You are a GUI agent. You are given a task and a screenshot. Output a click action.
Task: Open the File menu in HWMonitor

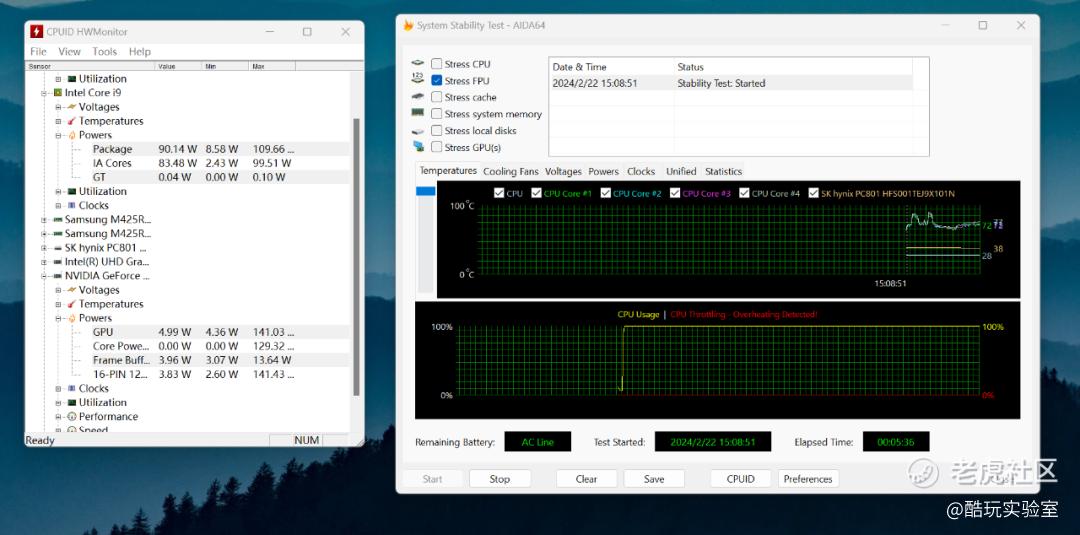click(39, 52)
